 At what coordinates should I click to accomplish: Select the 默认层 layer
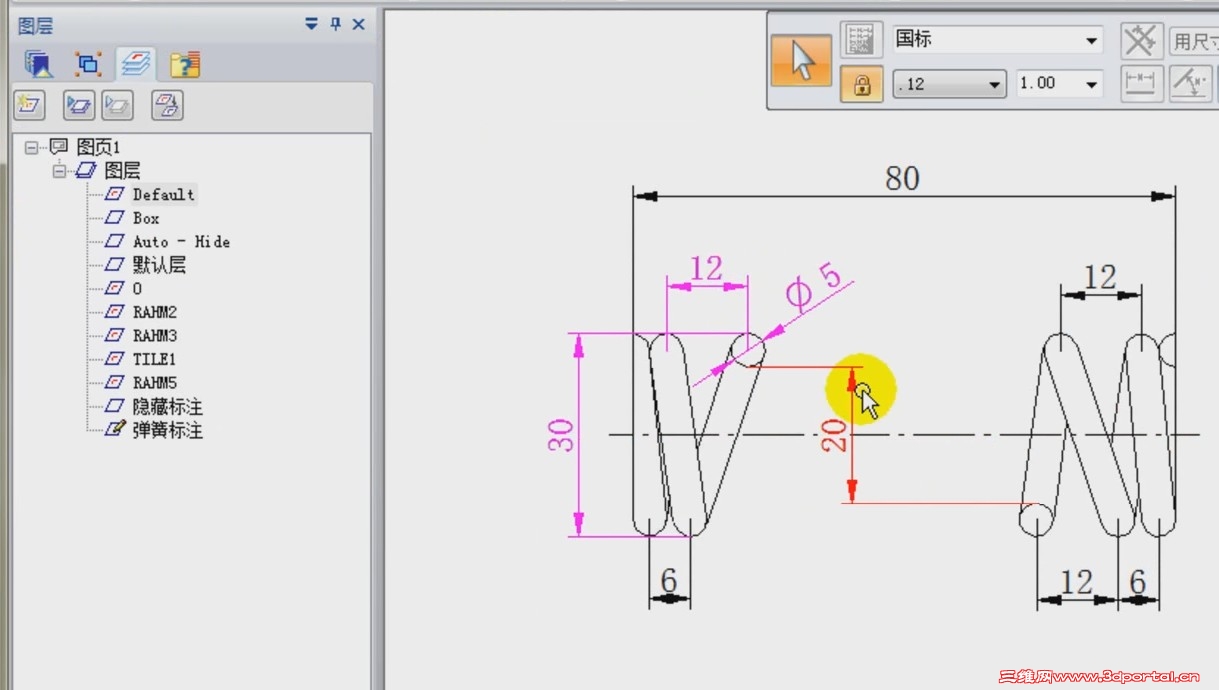coord(159,265)
